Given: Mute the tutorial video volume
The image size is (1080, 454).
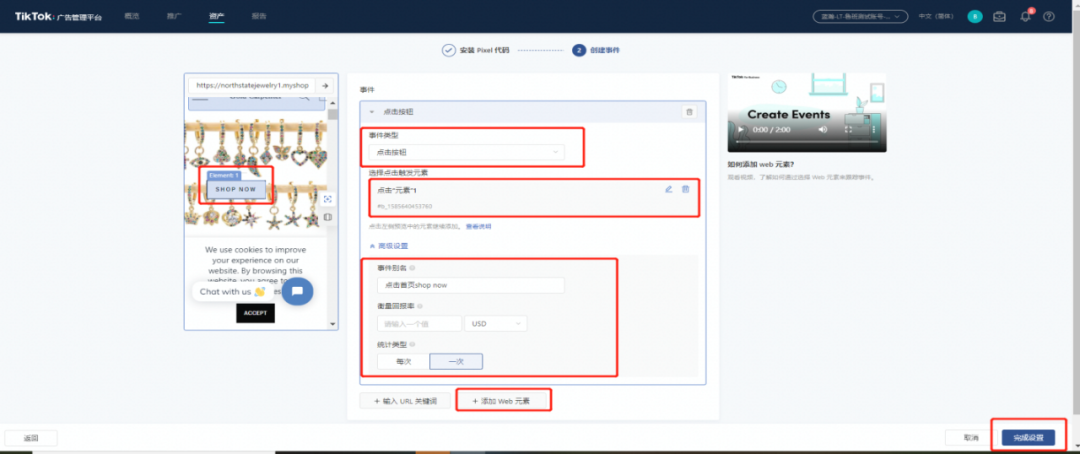Looking at the screenshot, I should coord(823,130).
